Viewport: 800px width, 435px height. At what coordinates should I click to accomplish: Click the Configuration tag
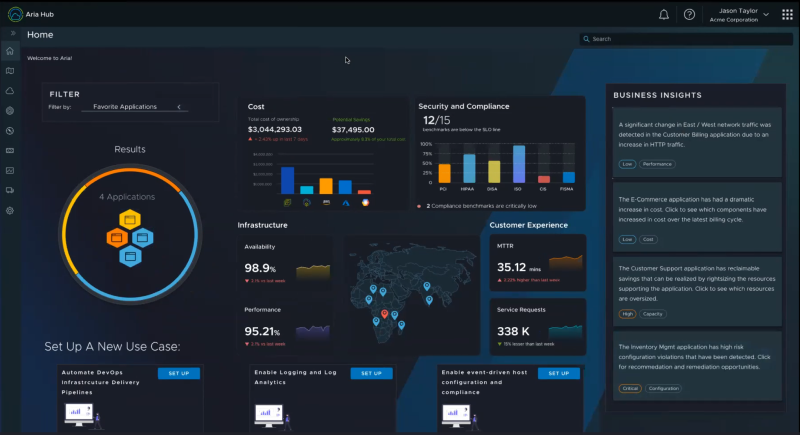click(x=663, y=389)
